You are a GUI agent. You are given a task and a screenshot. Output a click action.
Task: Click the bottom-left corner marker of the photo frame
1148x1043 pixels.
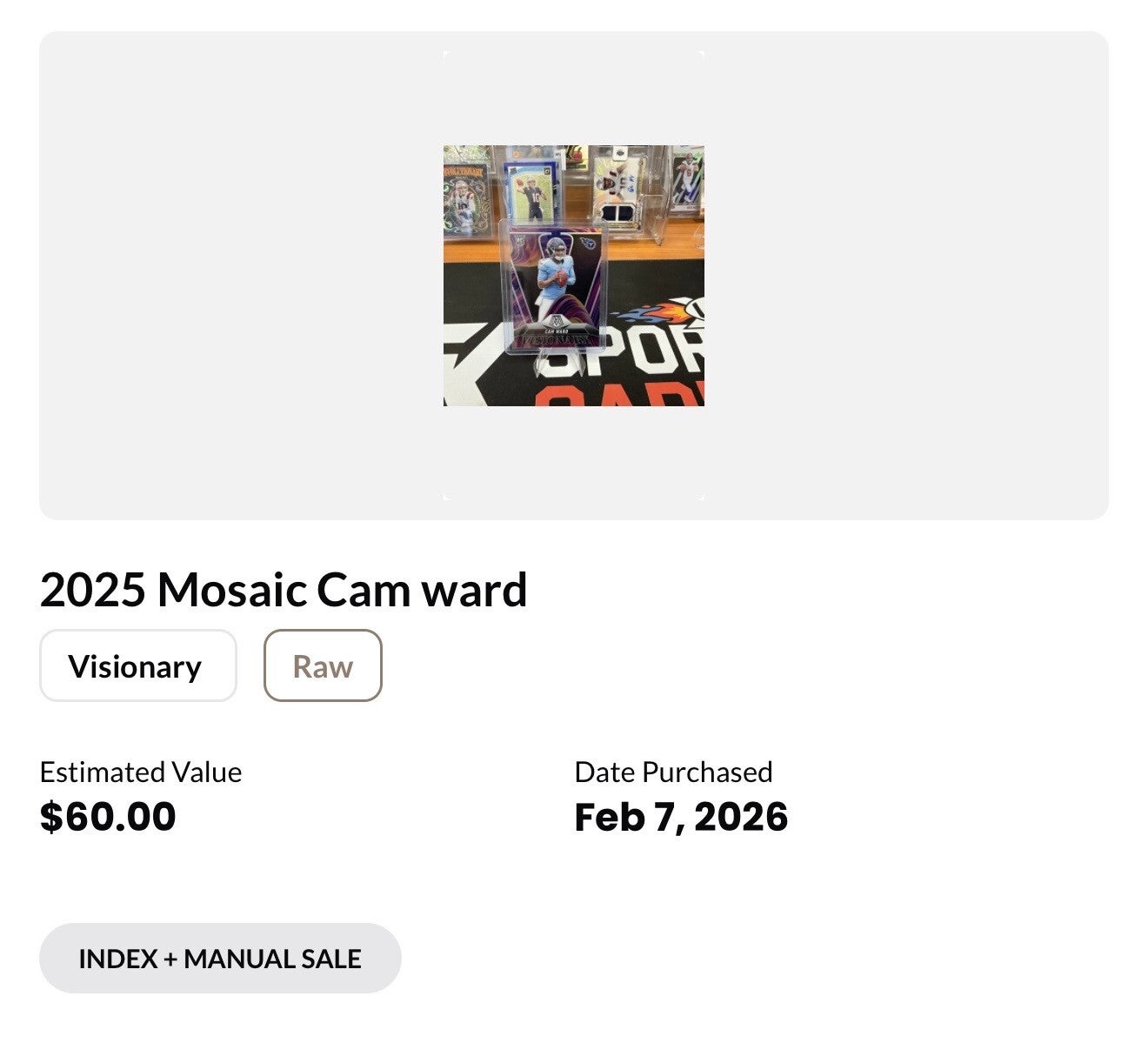pos(446,497)
